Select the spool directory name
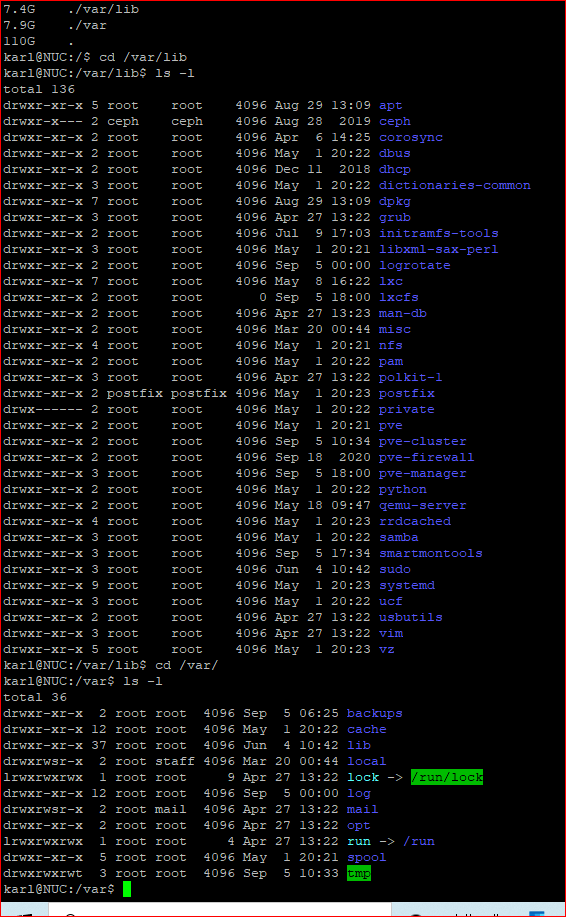Image resolution: width=566 pixels, height=917 pixels. [x=367, y=857]
